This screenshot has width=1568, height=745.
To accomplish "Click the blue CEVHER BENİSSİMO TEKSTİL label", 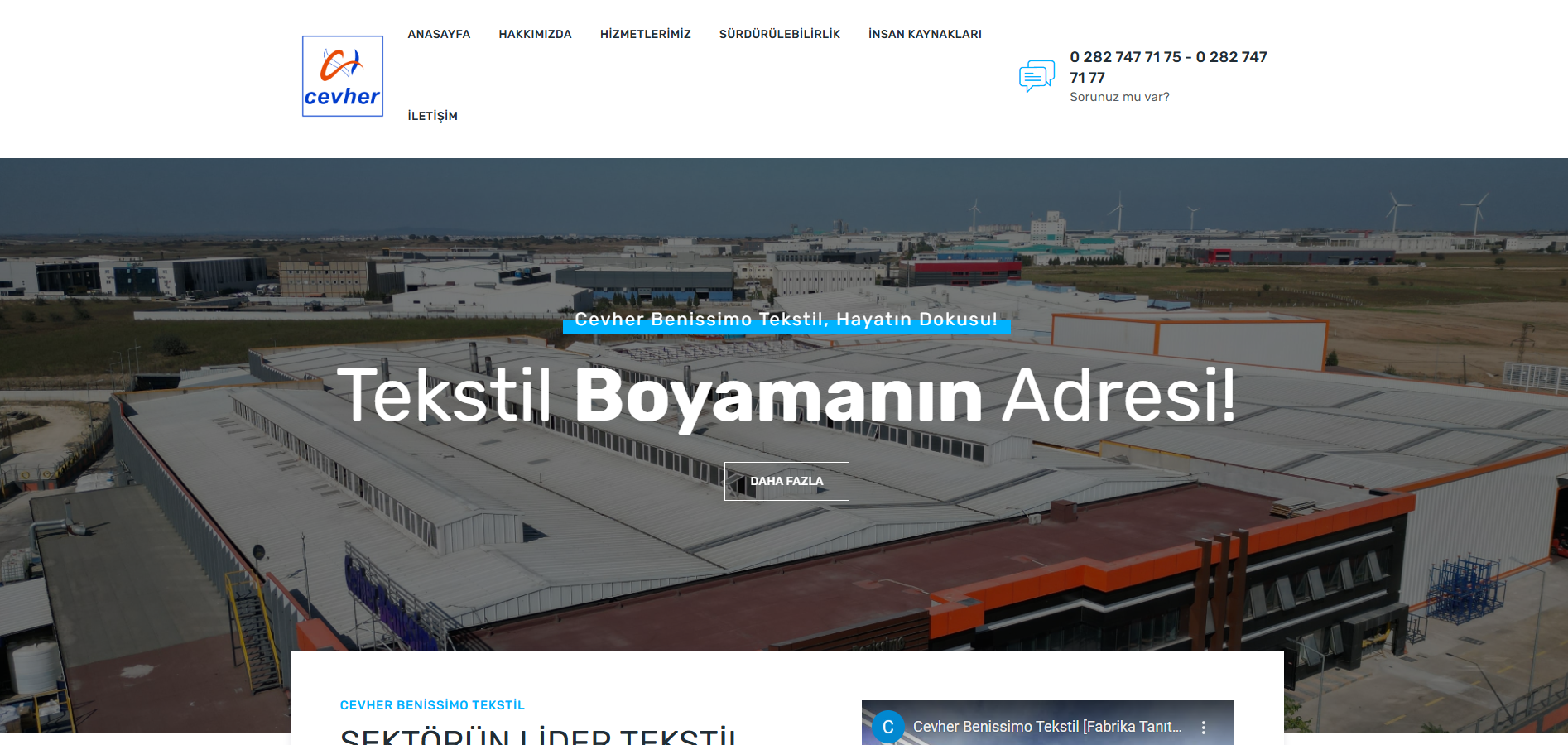I will (x=432, y=705).
